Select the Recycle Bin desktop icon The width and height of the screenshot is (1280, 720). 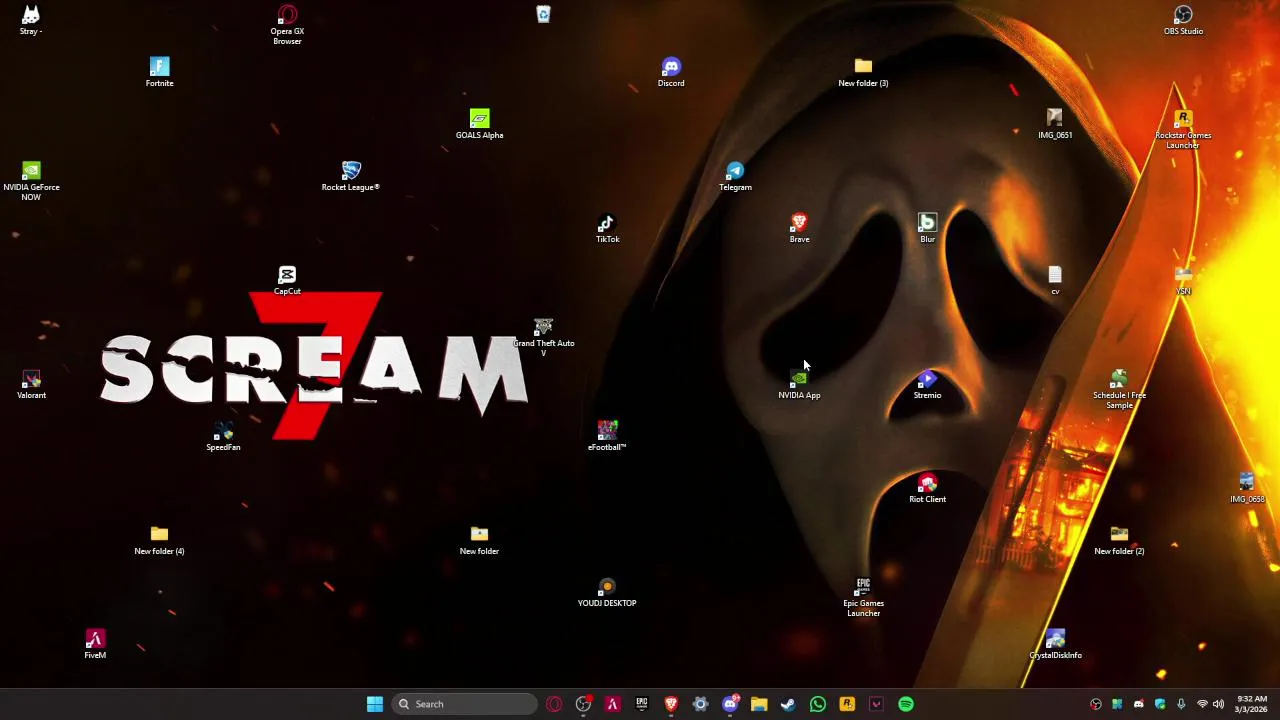(x=543, y=14)
